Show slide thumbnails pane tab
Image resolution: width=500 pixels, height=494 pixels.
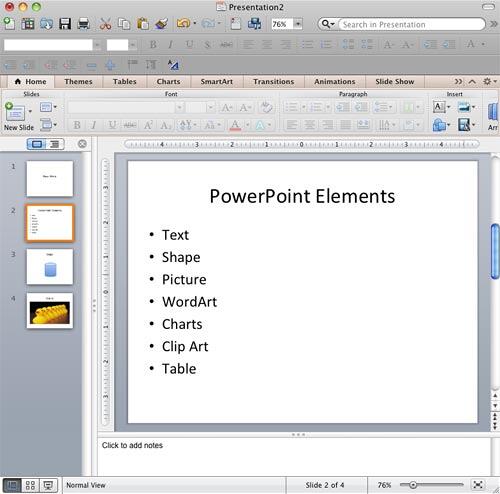(x=36, y=144)
